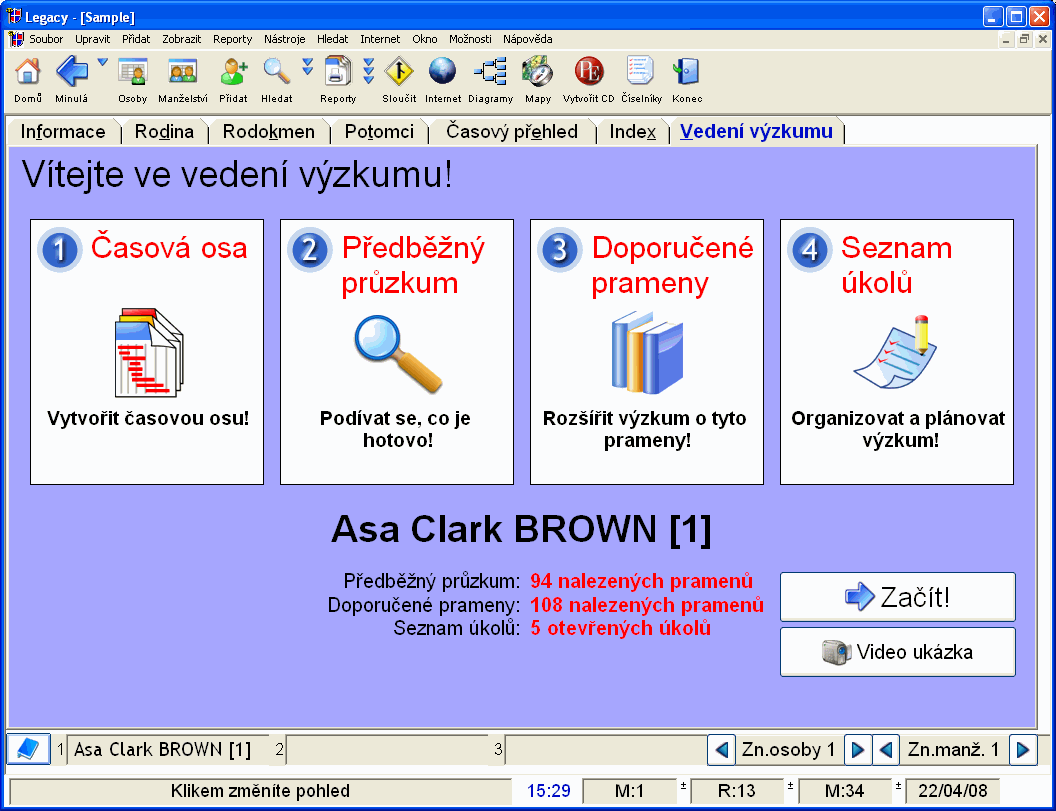The width and height of the screenshot is (1056, 811).
Task: Click the Konec exit door icon
Action: coord(686,72)
